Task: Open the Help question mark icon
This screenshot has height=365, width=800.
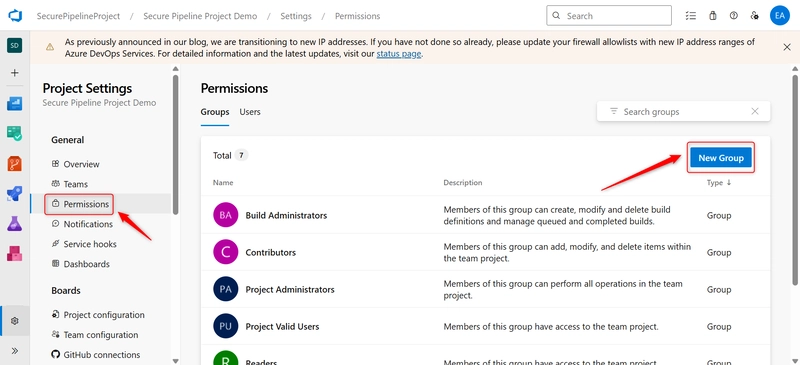Action: click(734, 16)
